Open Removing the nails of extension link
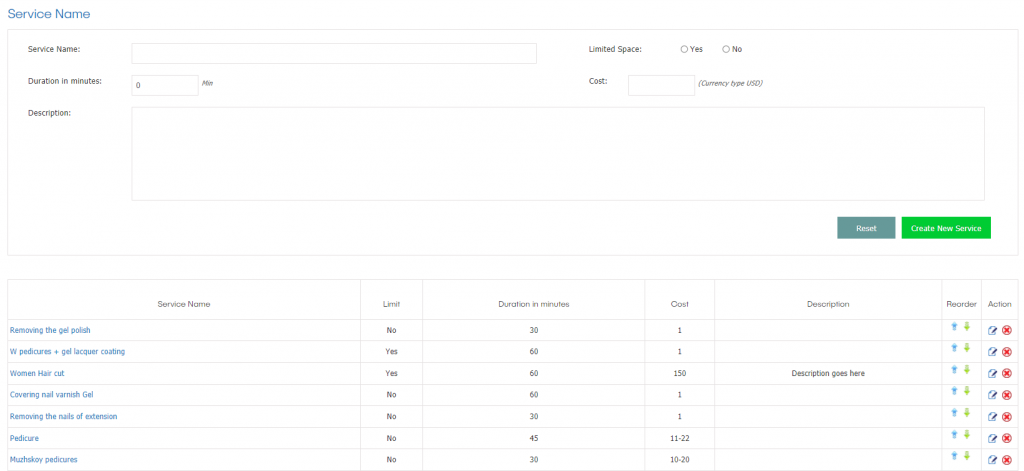The height and width of the screenshot is (471, 1024). coord(63,416)
